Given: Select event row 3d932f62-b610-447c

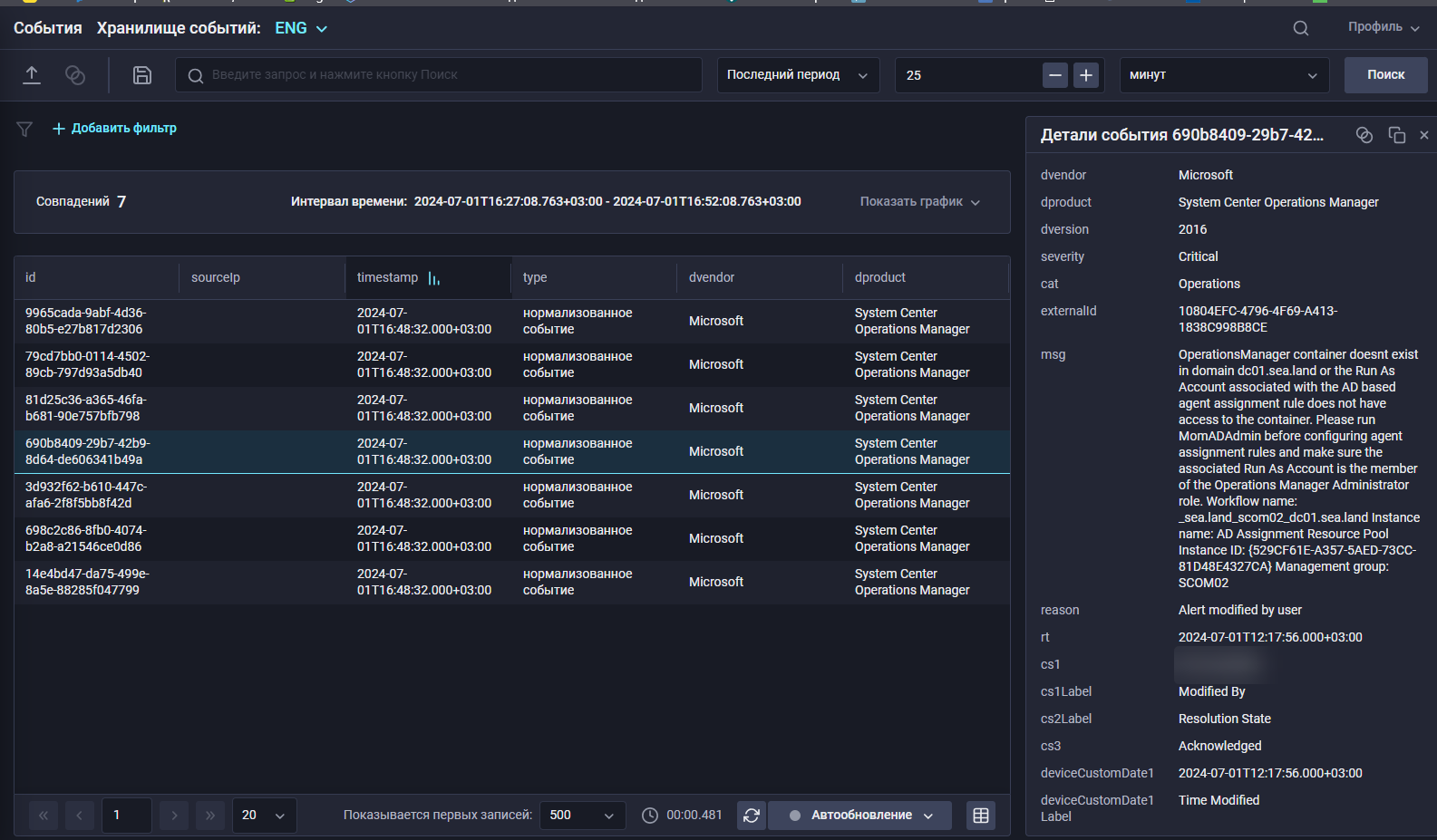Looking at the screenshot, I should [x=512, y=496].
